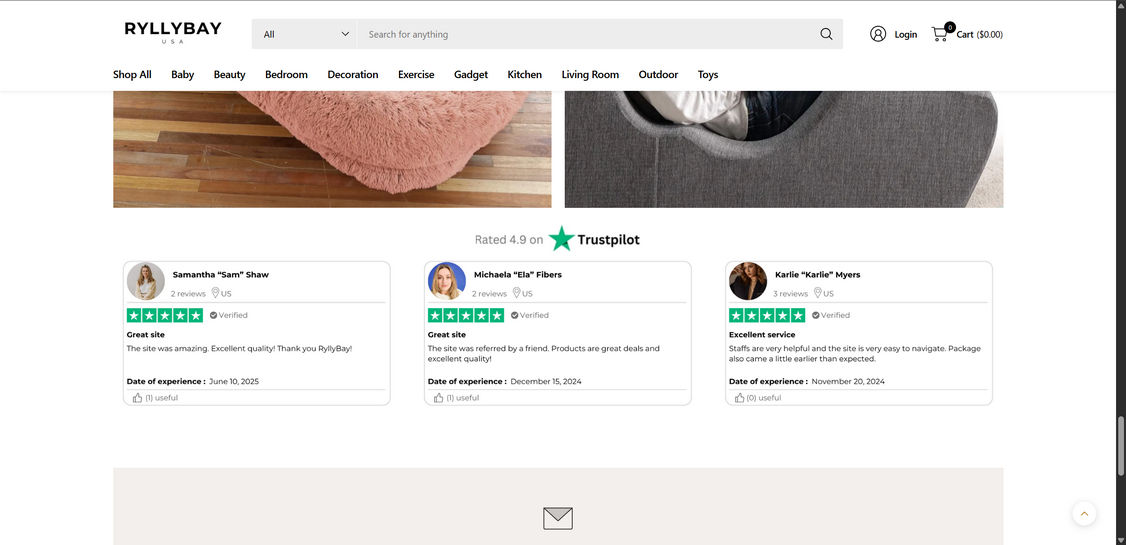Open the Living Room category
The image size is (1126, 545).
(x=590, y=75)
